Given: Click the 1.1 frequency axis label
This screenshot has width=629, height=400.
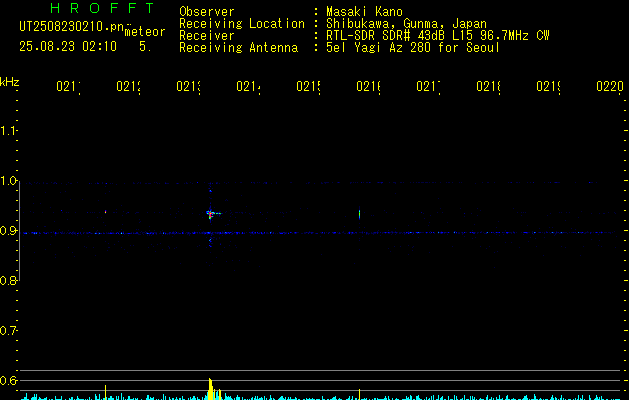Looking at the screenshot, I should coord(8,131).
